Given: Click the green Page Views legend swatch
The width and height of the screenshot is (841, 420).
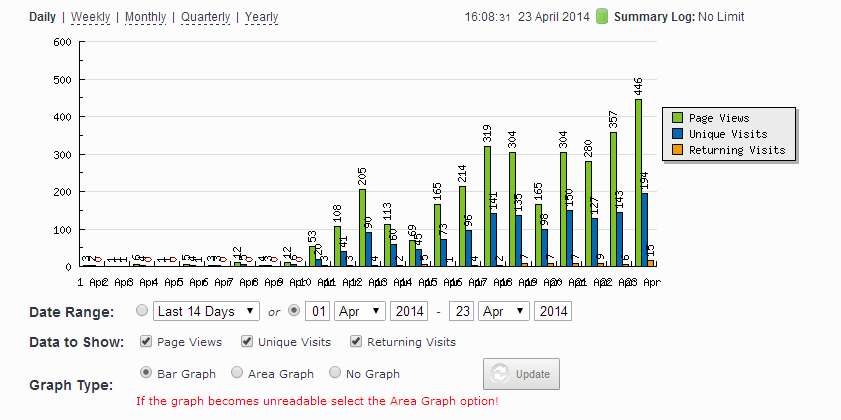Looking at the screenshot, I should point(677,118).
